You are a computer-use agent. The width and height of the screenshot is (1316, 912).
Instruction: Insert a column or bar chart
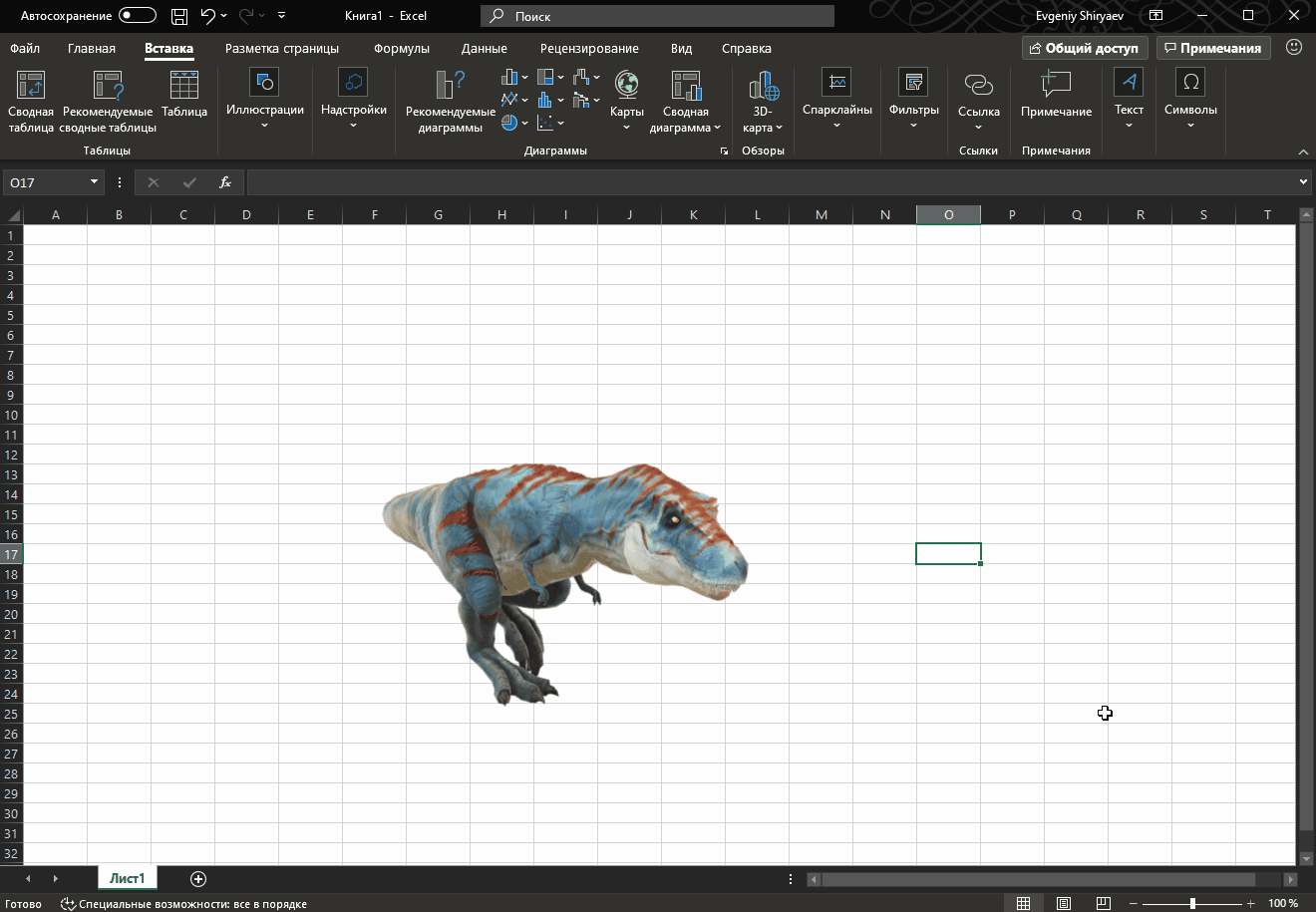(x=514, y=77)
